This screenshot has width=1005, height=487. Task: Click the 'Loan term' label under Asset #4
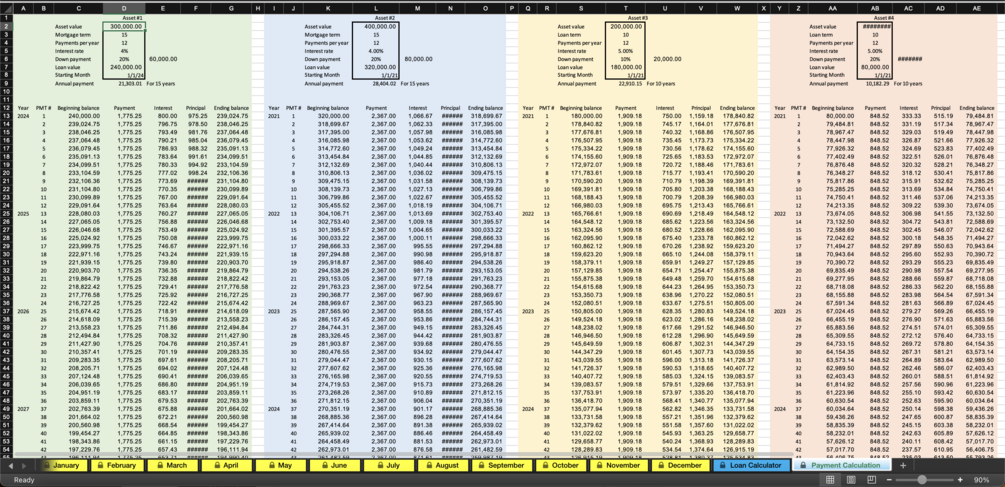click(820, 35)
